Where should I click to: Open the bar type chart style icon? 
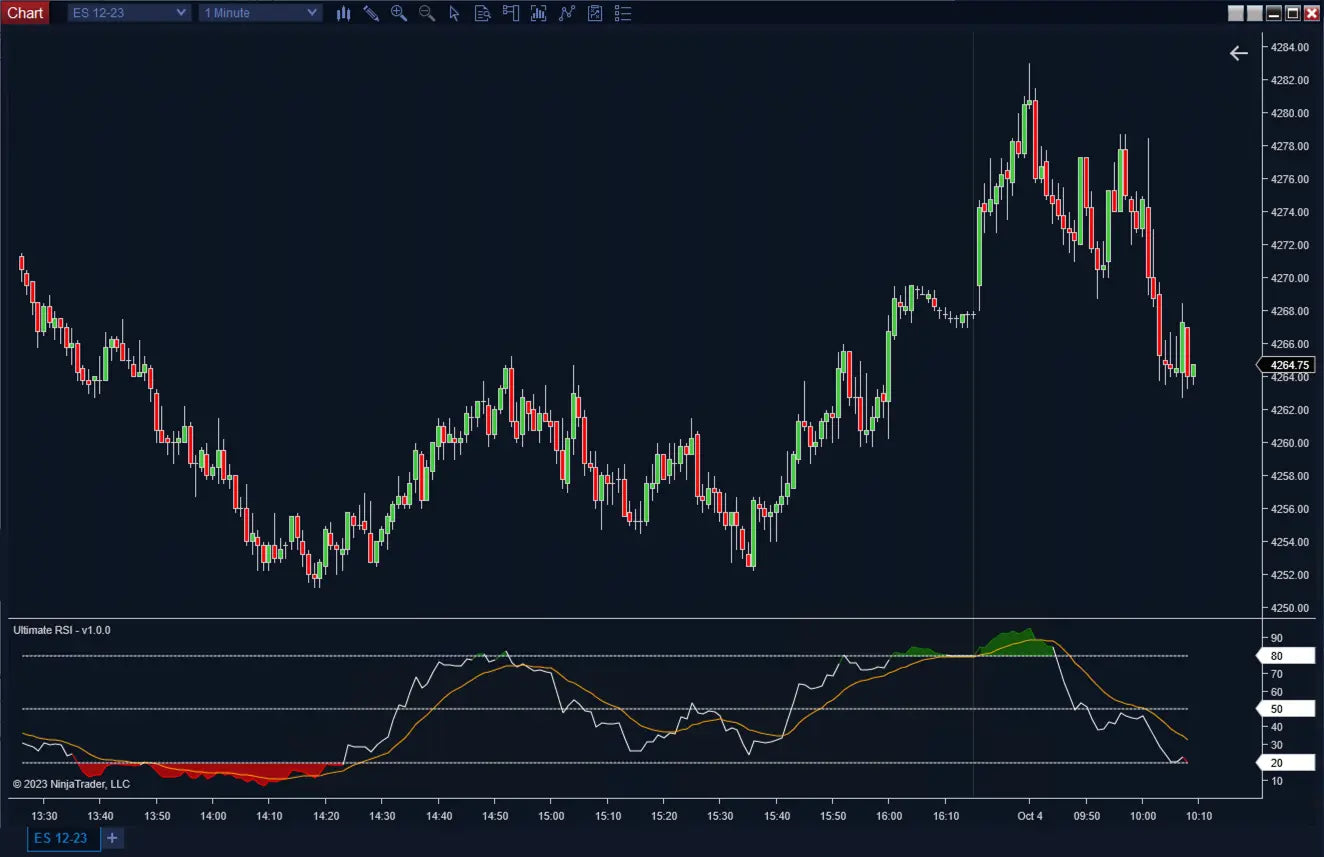[343, 13]
